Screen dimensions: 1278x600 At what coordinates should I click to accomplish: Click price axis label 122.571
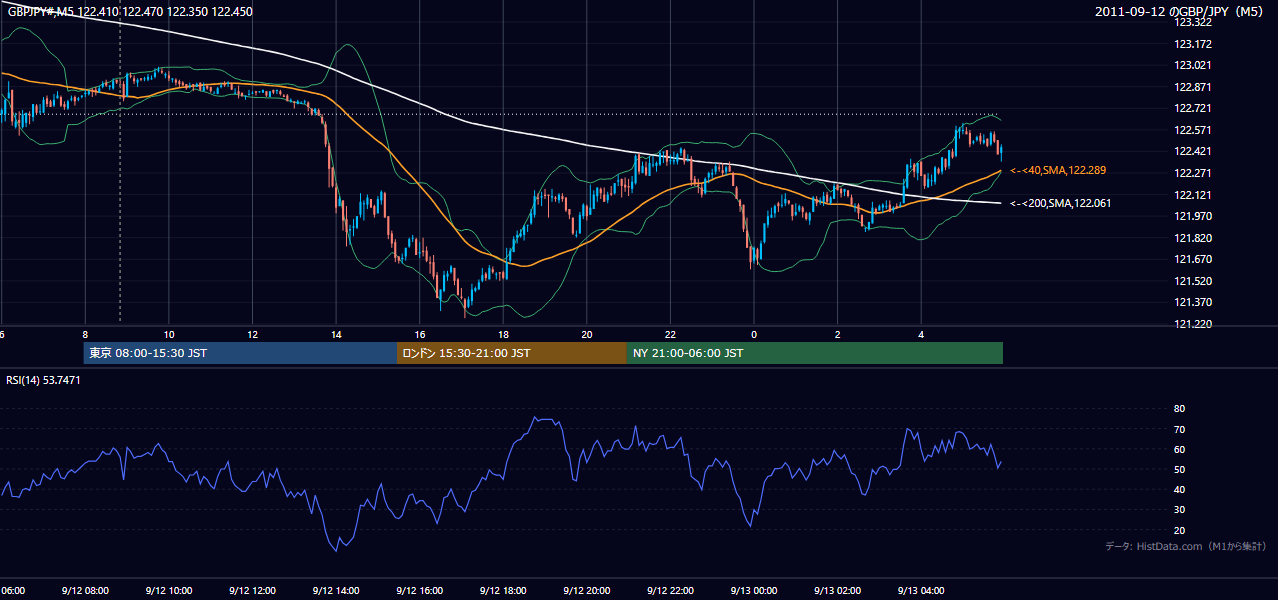click(x=1193, y=130)
